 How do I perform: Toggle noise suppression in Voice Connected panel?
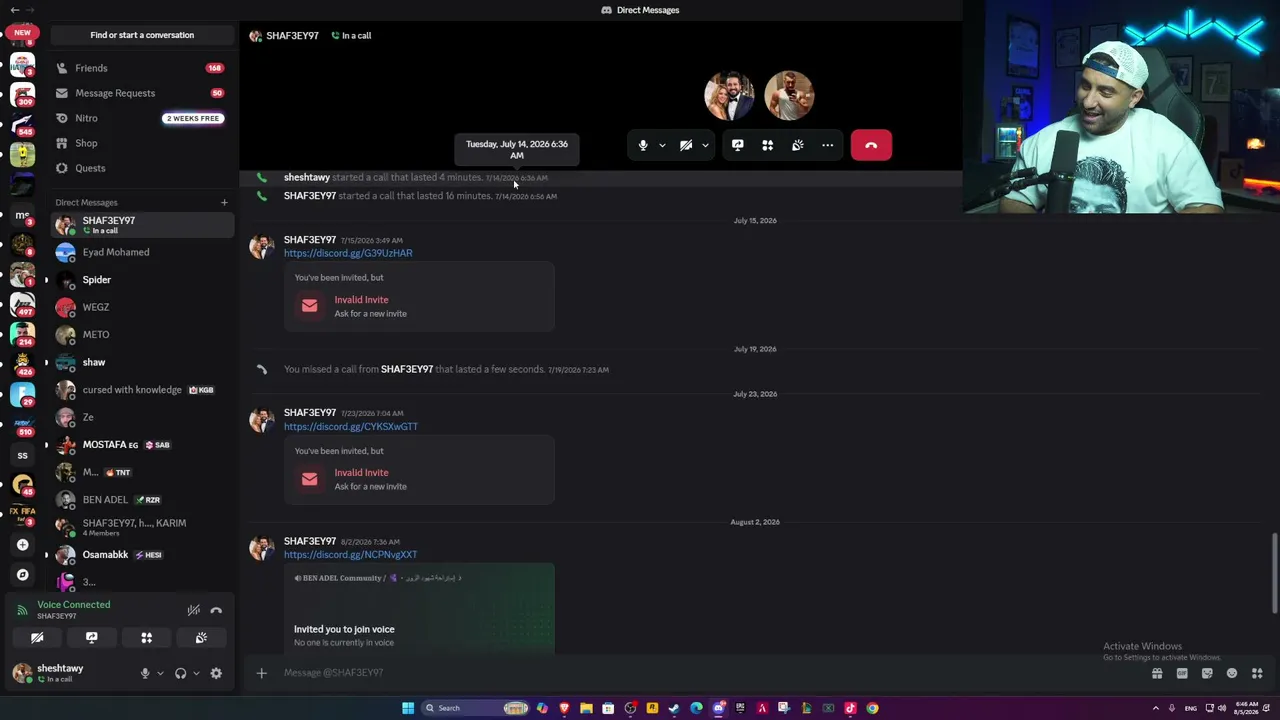pos(194,610)
